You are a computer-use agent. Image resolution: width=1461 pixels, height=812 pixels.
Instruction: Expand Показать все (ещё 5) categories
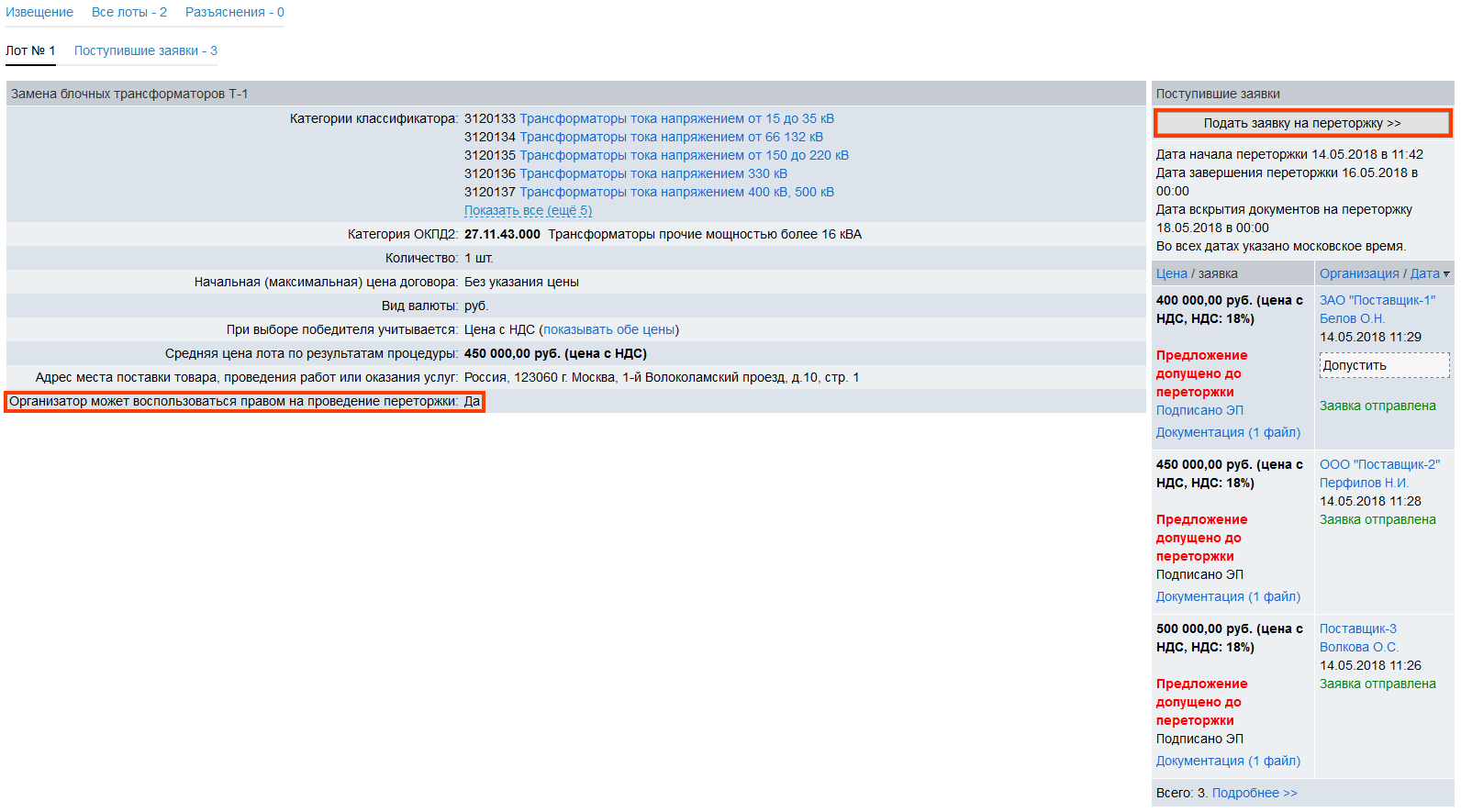[x=528, y=210]
